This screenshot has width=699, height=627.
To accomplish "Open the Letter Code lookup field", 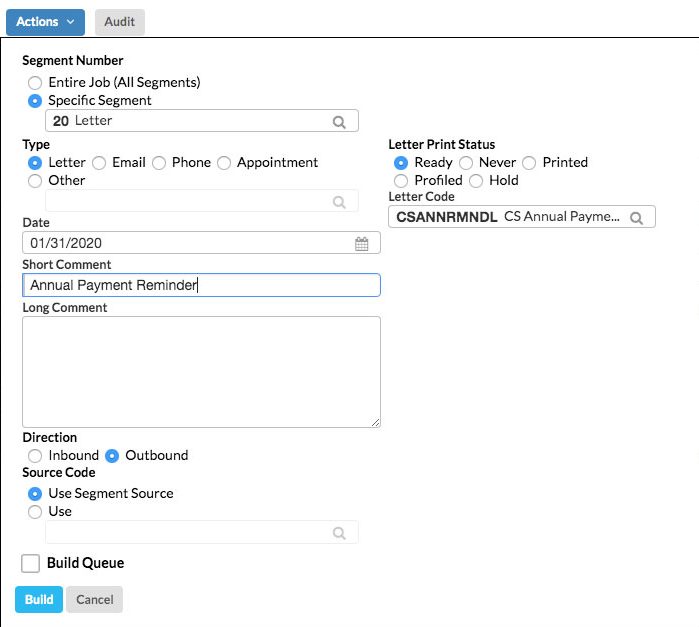I will (508, 217).
